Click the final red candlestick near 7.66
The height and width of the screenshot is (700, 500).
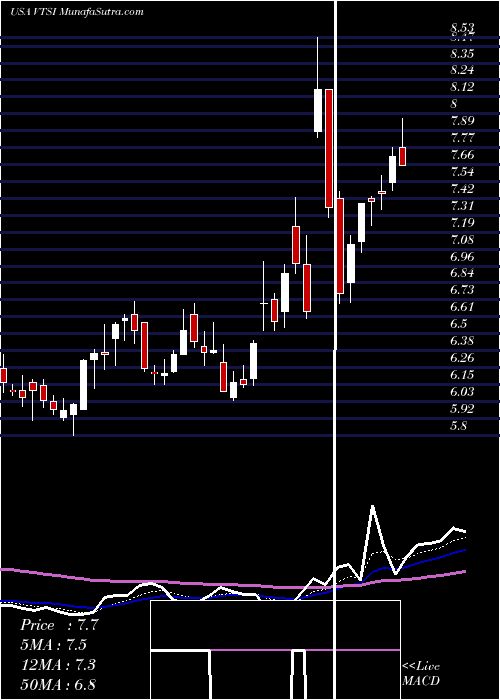pos(402,156)
